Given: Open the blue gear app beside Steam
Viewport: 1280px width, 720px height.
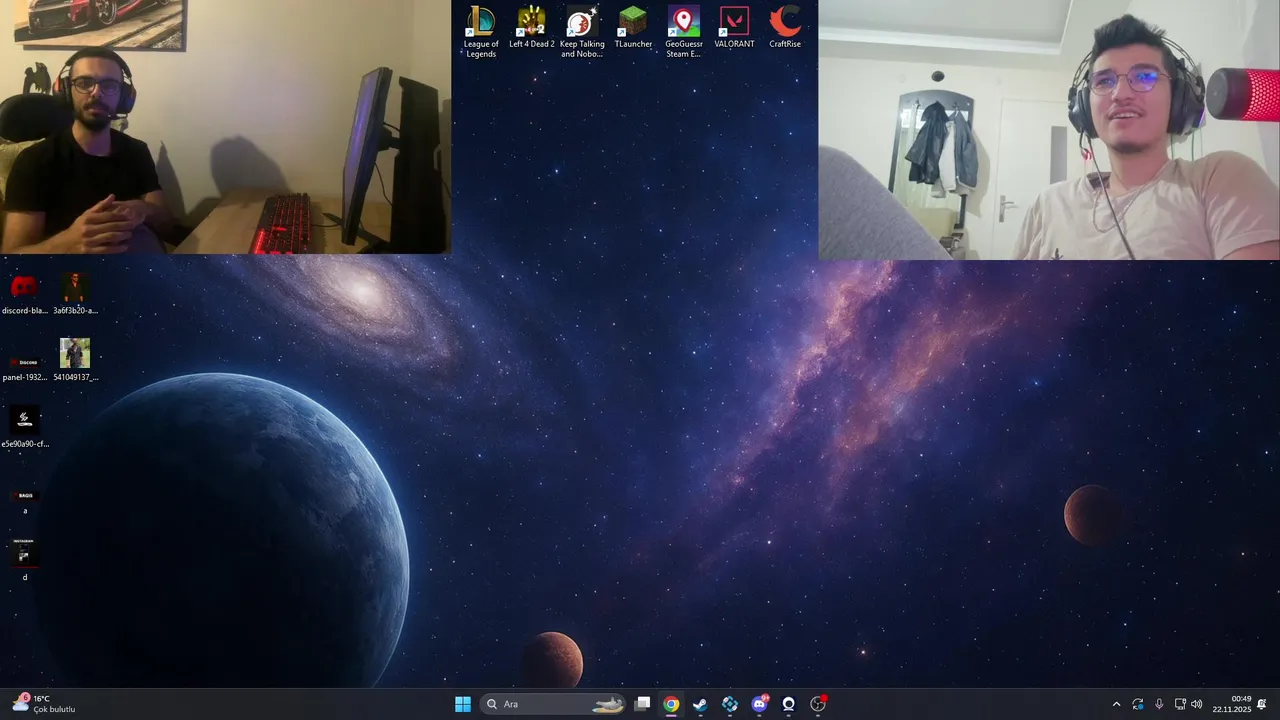Looking at the screenshot, I should coord(730,704).
